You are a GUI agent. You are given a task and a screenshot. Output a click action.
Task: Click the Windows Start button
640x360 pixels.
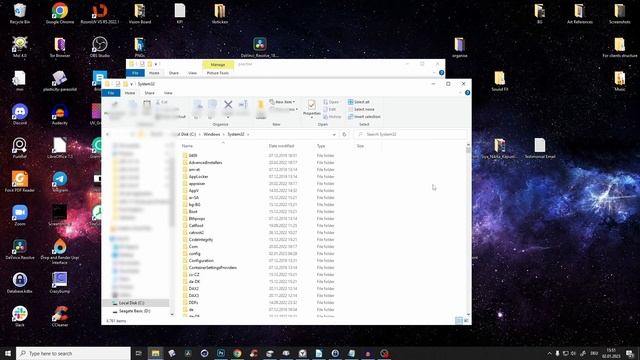pyautogui.click(x=8, y=353)
